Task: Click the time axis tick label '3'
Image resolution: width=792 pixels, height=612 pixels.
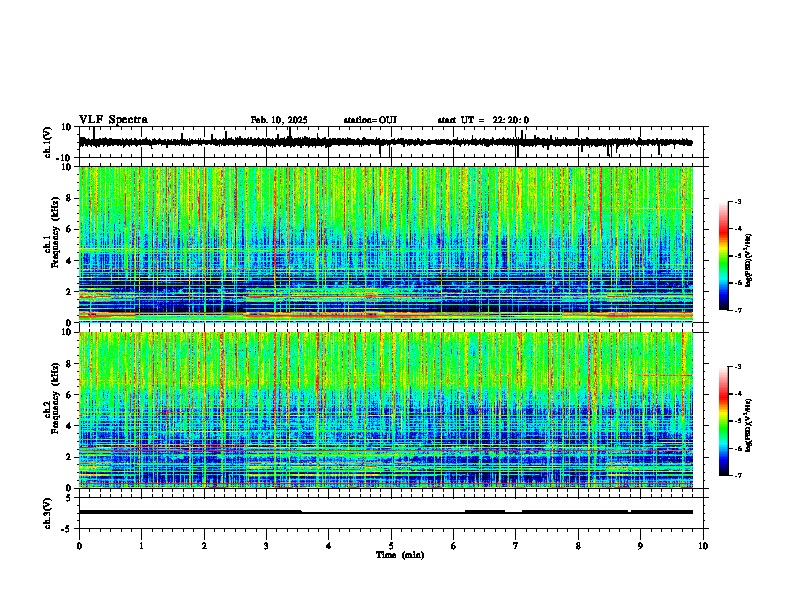Action: pyautogui.click(x=266, y=546)
